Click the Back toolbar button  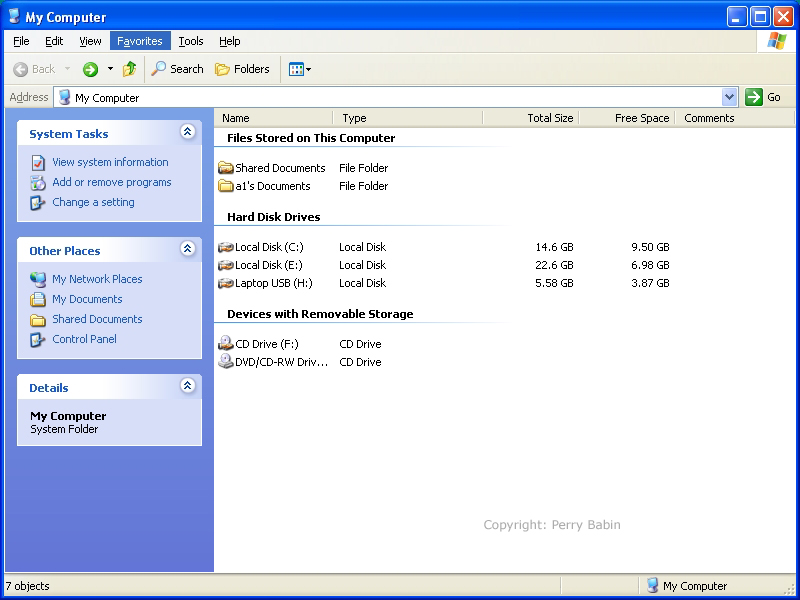click(x=34, y=69)
